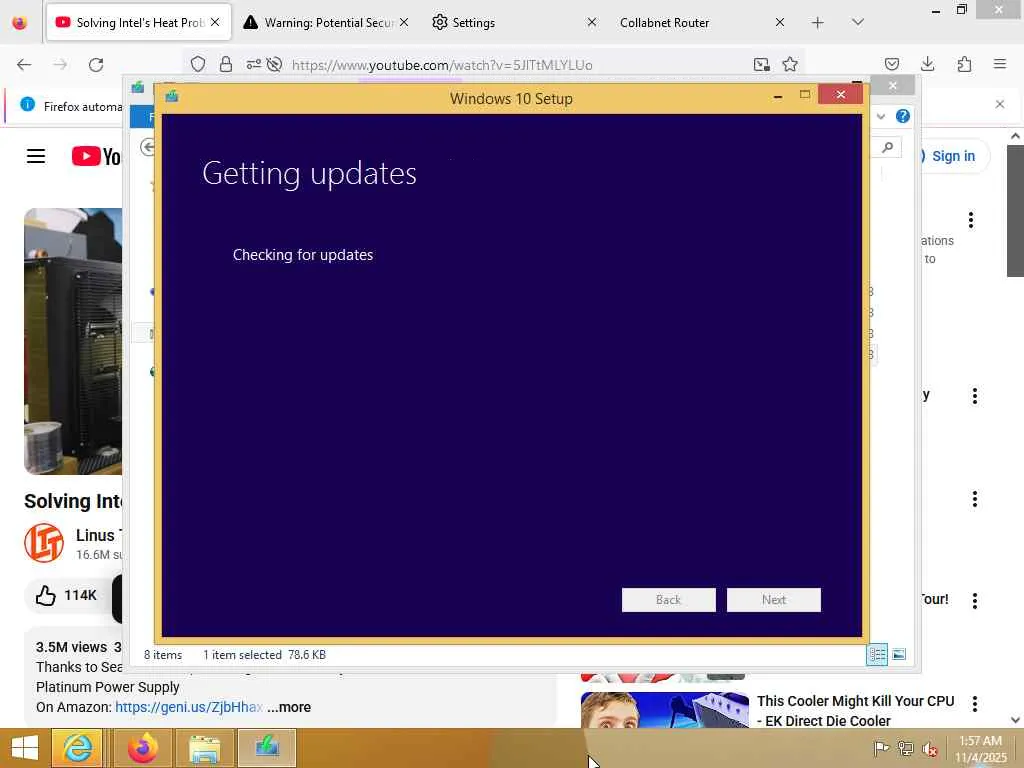Viewport: 1024px width, 768px height.
Task: Expand the File Explorer ribbon chevron
Action: [x=880, y=116]
